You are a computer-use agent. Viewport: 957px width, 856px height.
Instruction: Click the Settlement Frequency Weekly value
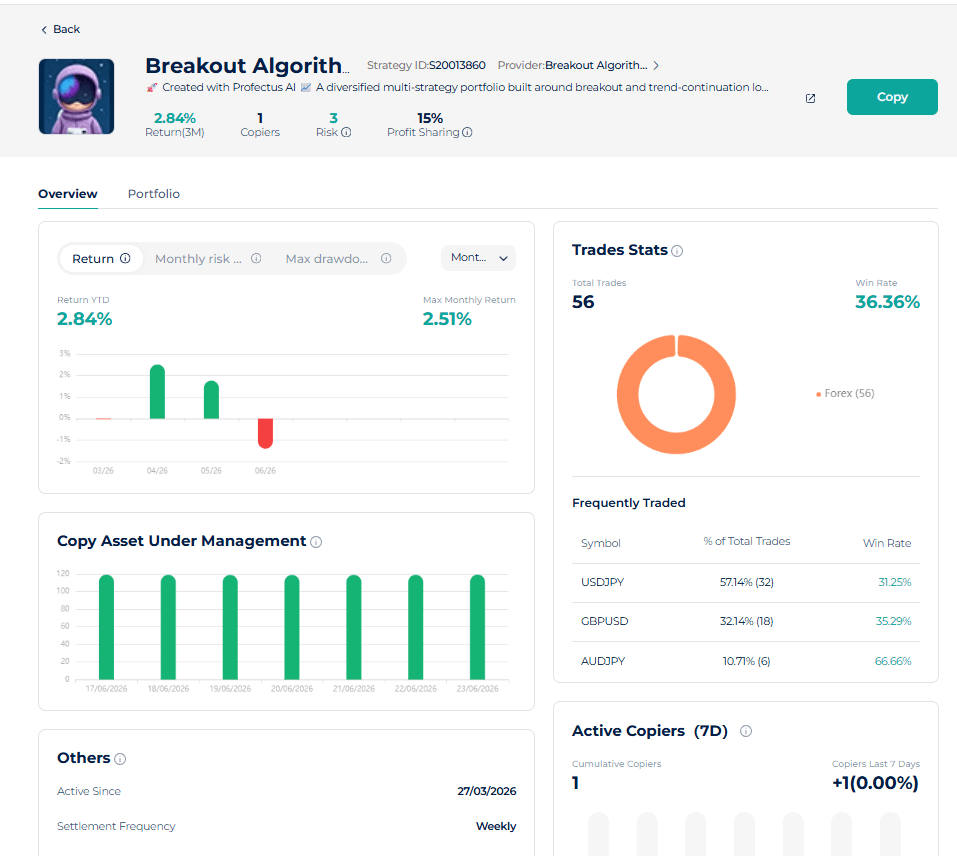[496, 826]
